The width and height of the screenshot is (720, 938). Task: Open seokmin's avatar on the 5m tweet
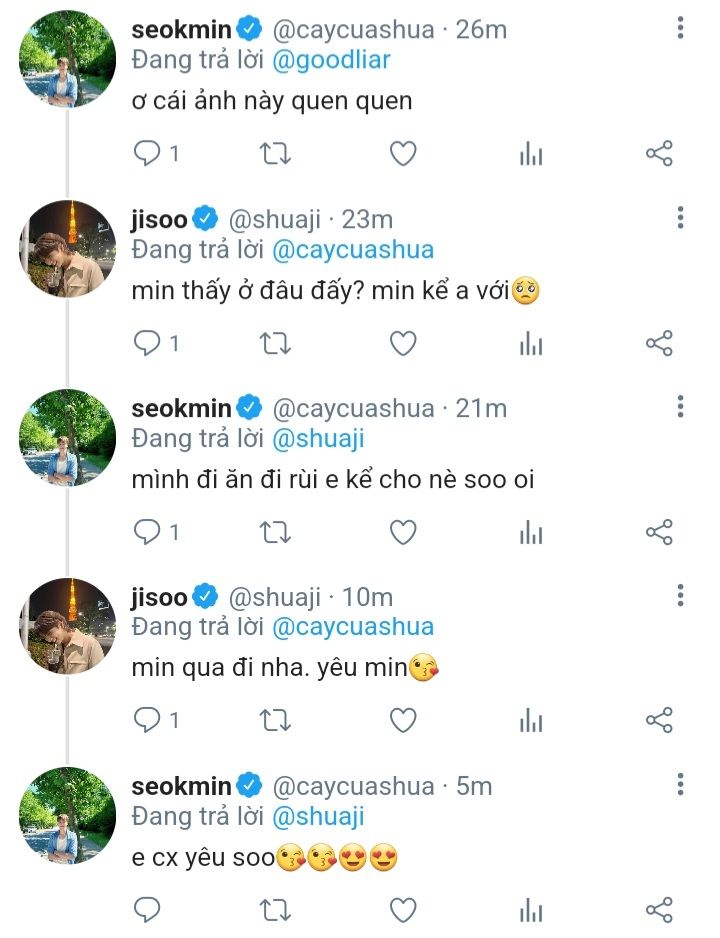tap(69, 815)
